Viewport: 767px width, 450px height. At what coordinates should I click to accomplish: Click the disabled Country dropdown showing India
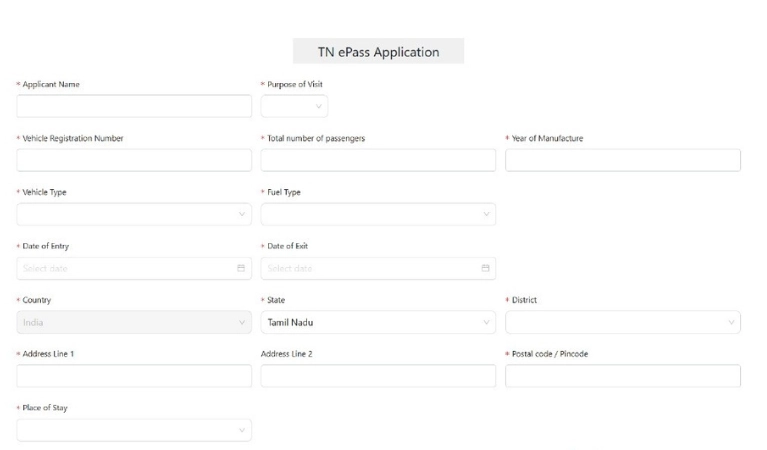(x=134, y=322)
